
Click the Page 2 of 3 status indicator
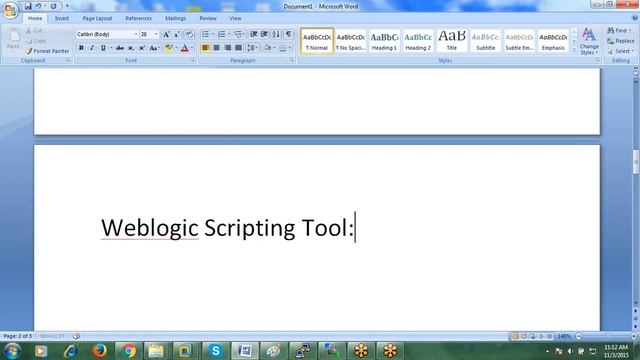[x=17, y=336]
